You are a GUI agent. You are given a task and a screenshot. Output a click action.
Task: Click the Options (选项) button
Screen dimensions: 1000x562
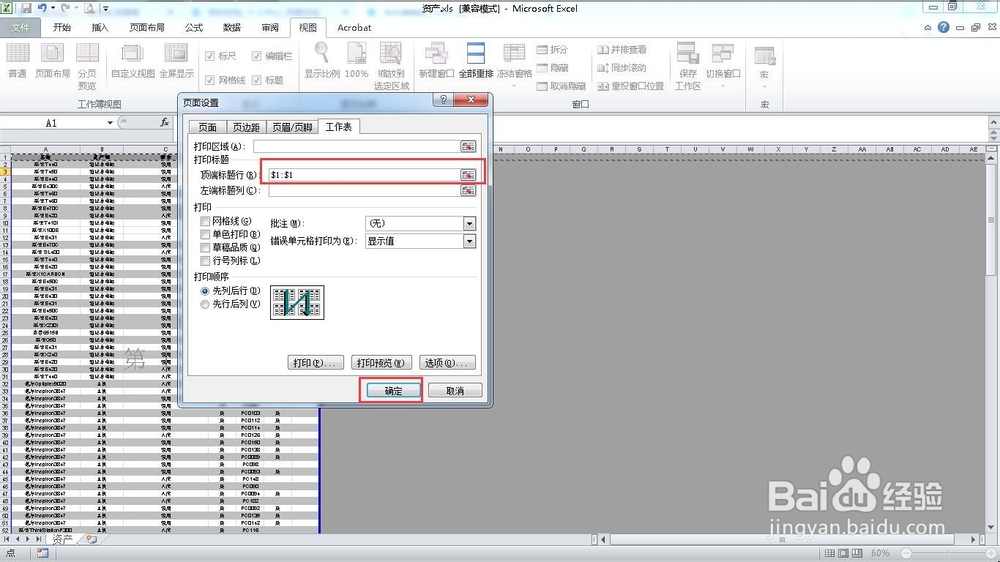[x=447, y=362]
